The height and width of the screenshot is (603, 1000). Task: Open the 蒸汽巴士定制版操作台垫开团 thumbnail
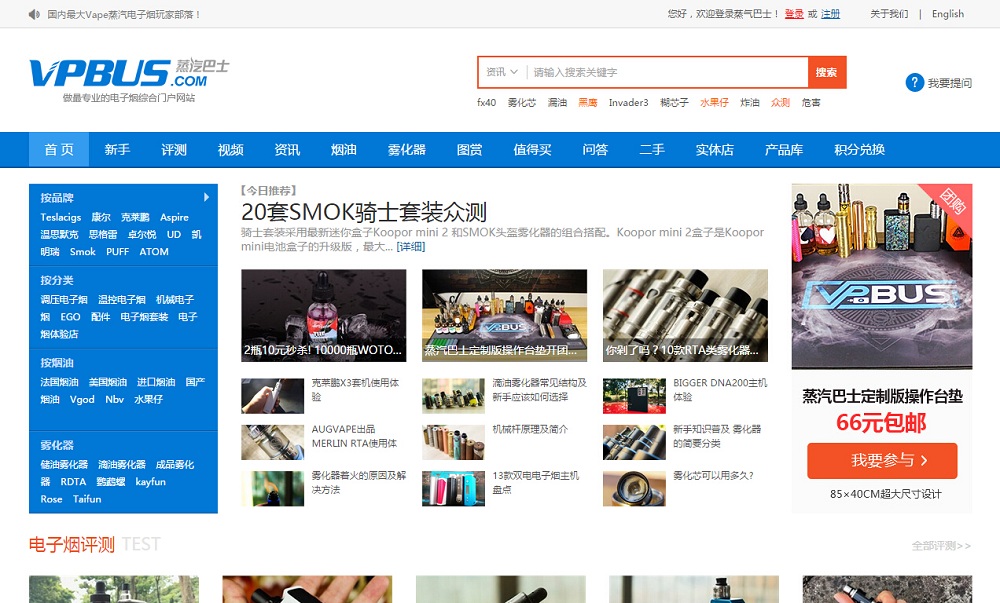(504, 316)
